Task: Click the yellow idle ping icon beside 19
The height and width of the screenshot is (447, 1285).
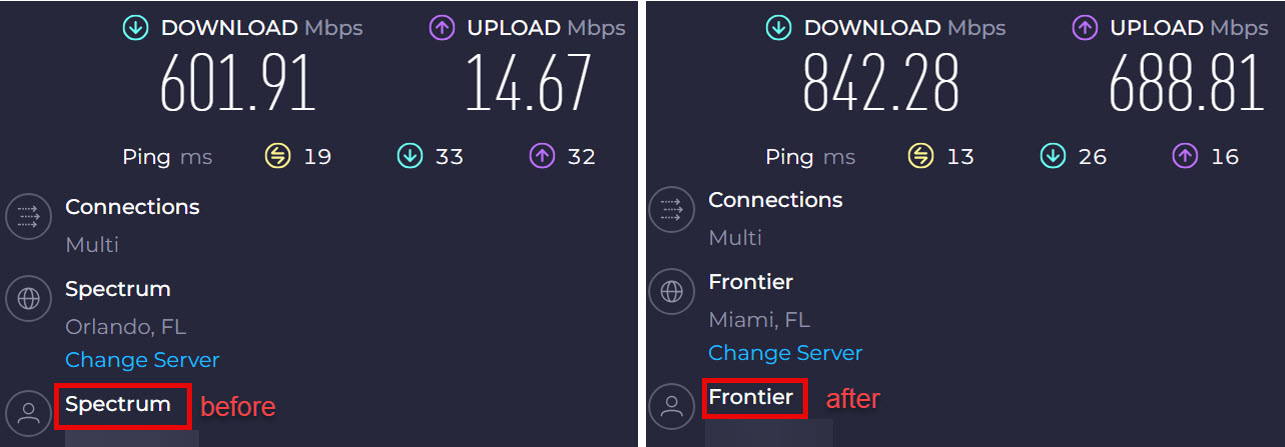Action: point(277,156)
